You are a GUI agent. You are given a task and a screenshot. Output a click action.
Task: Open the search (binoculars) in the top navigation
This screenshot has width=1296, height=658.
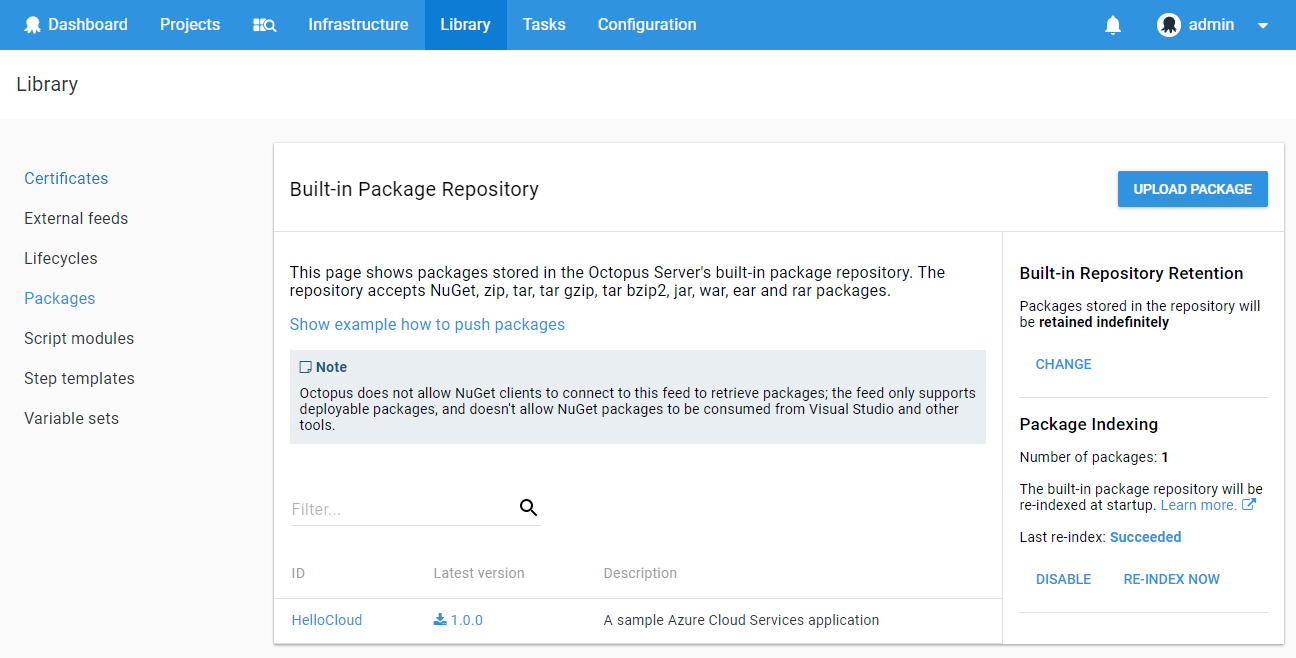264,24
